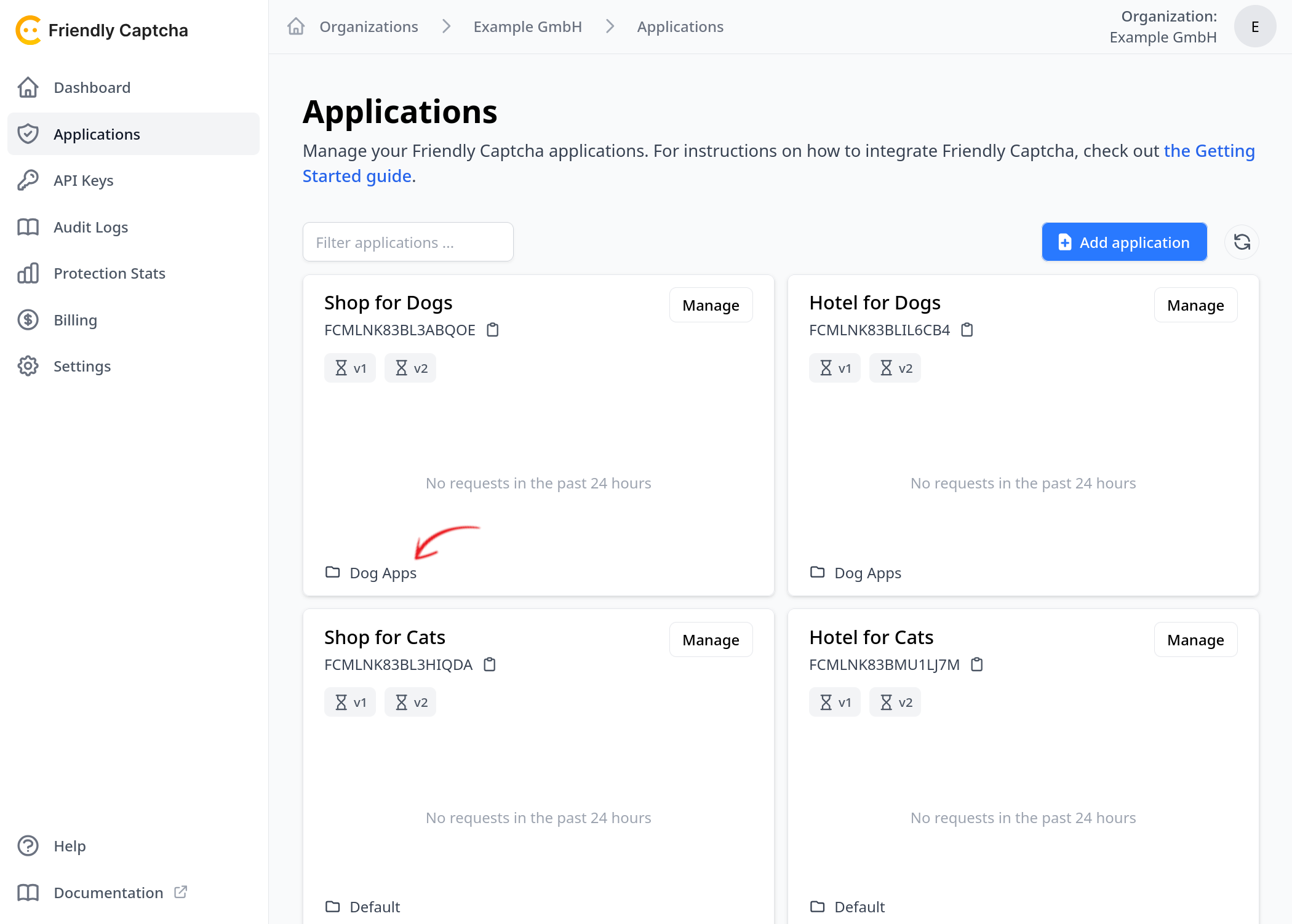
Task: Click v1 badge on Shop for Cats
Action: 350,702
